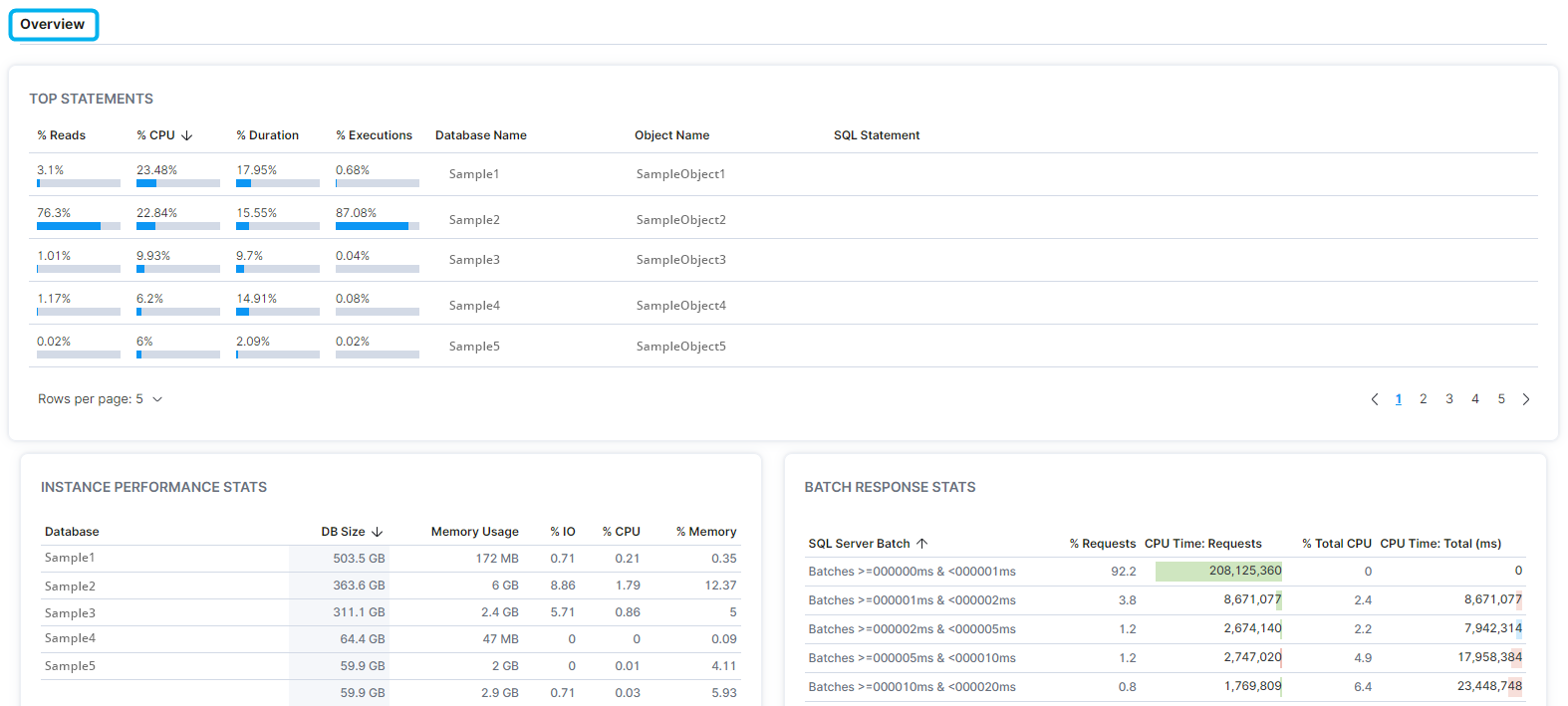Click the SQL Server Batch ascending arrow
The image size is (1568, 706).
(x=922, y=544)
